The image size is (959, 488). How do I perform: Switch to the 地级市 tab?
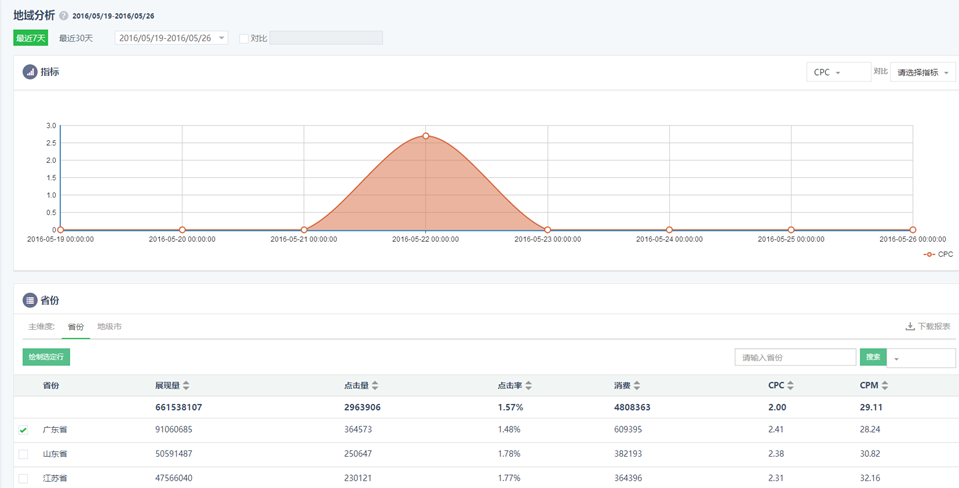[x=109, y=327]
